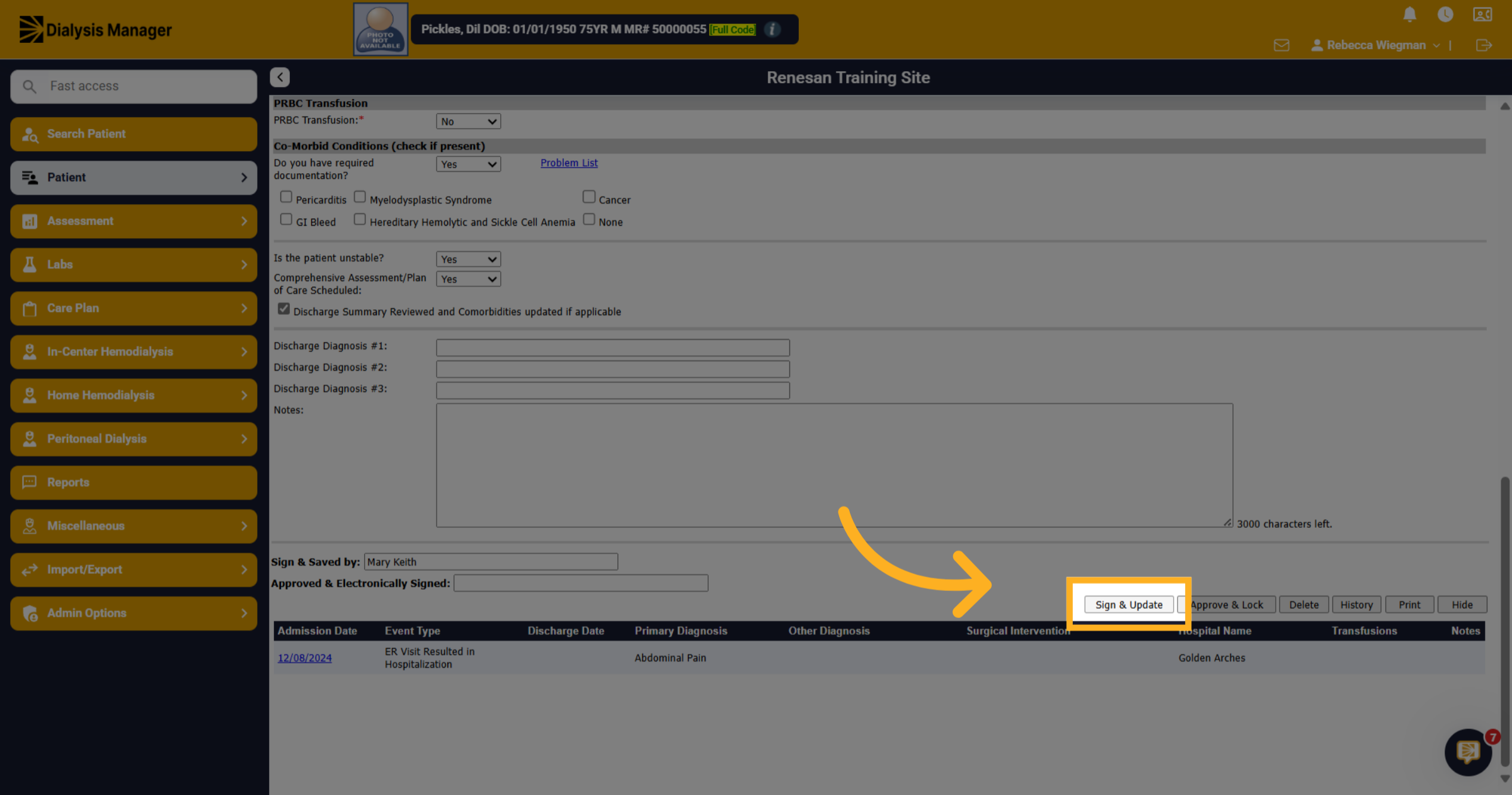The height and width of the screenshot is (795, 1512).
Task: Open the PRBC Transfusion dropdown
Action: pyautogui.click(x=468, y=121)
